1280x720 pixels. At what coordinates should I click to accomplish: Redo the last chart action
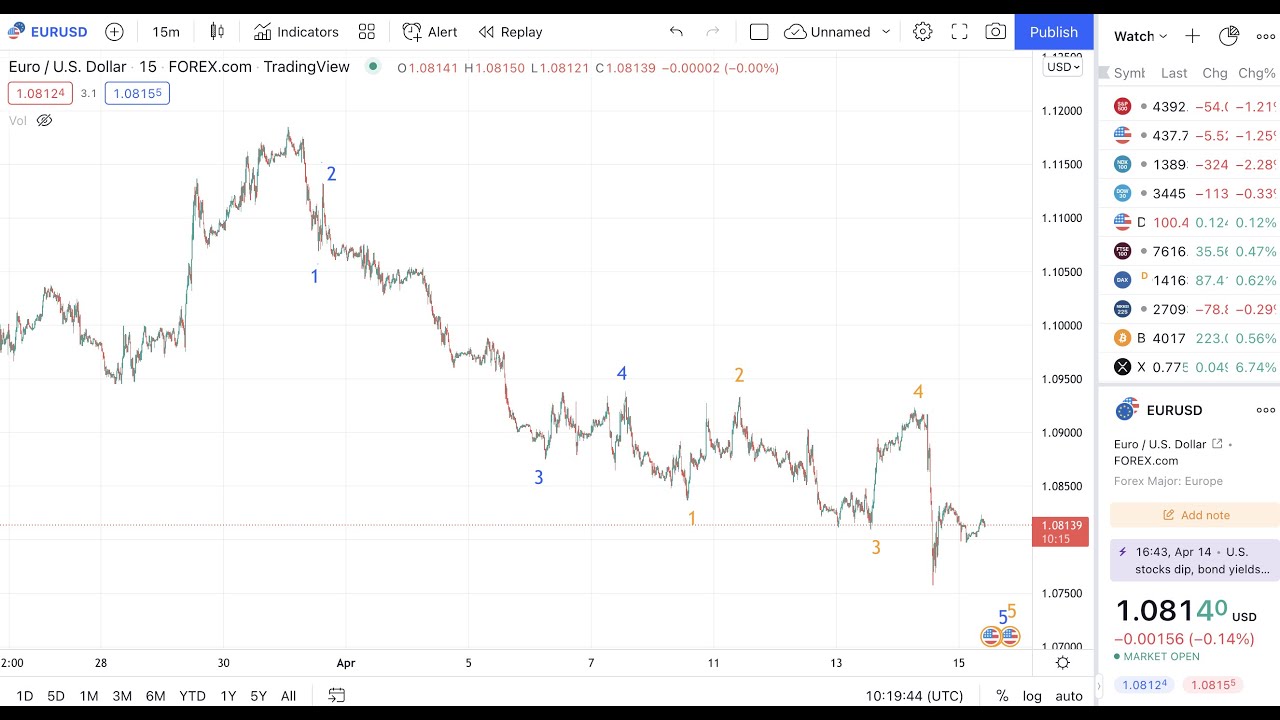[x=713, y=32]
